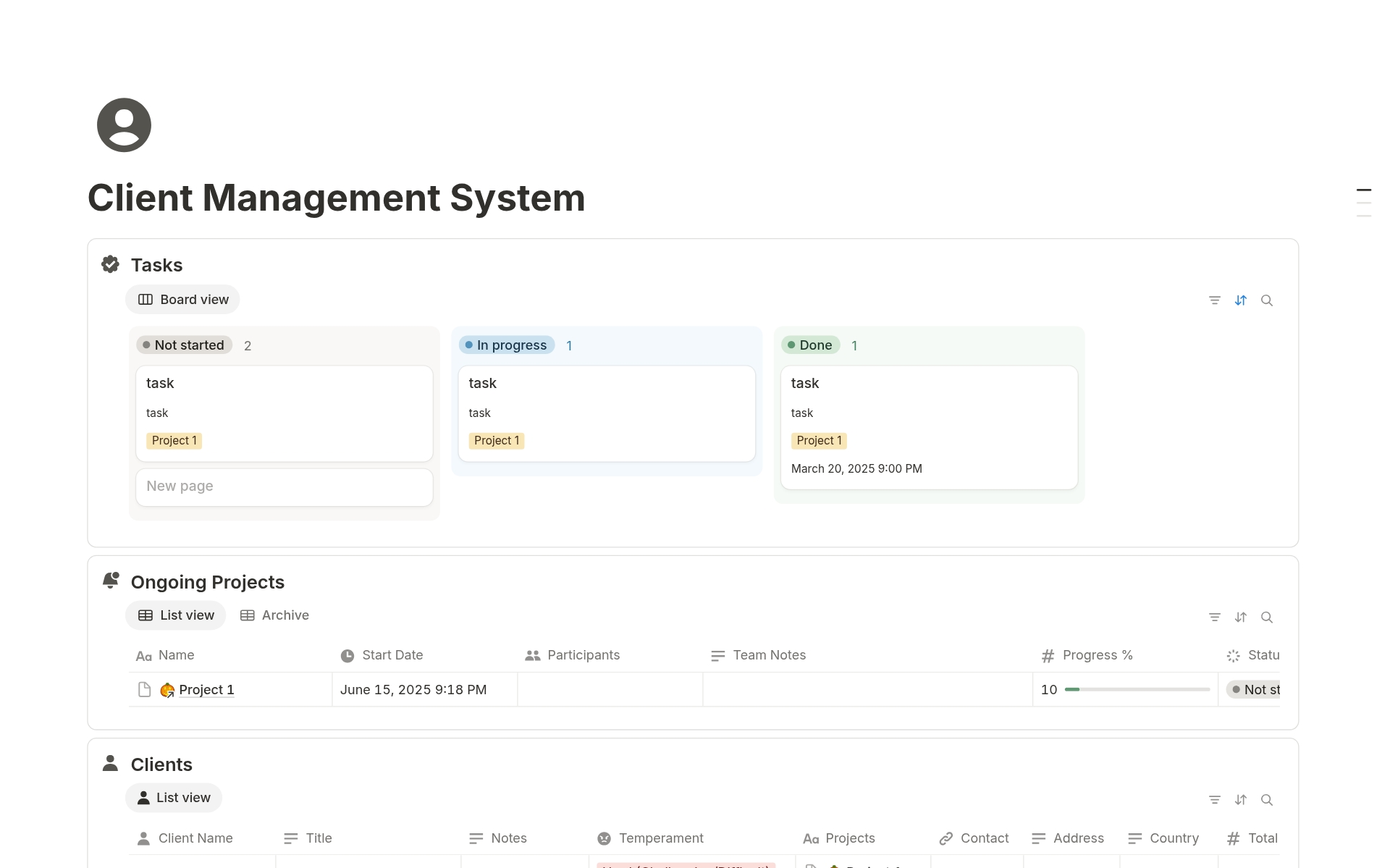1390x868 pixels.
Task: Click the page profile avatar icon
Action: click(x=124, y=125)
